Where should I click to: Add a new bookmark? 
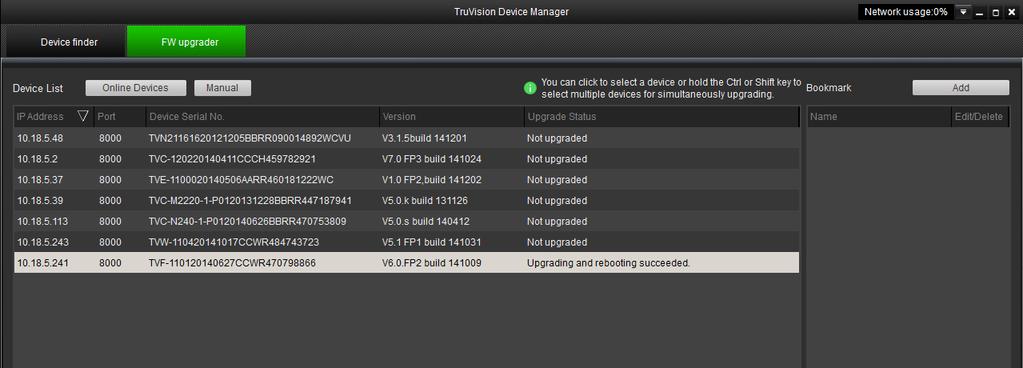[960, 88]
